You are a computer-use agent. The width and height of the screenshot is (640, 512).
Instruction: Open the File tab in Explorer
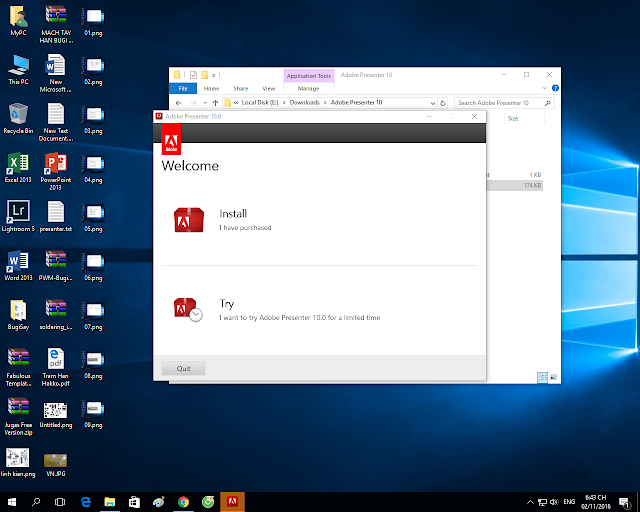(183, 88)
